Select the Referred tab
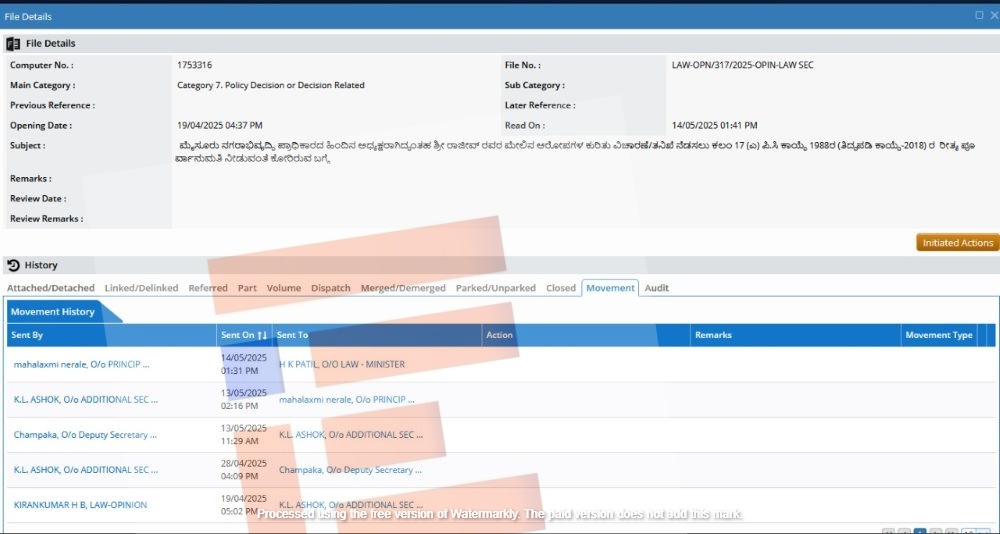 pyautogui.click(x=208, y=288)
